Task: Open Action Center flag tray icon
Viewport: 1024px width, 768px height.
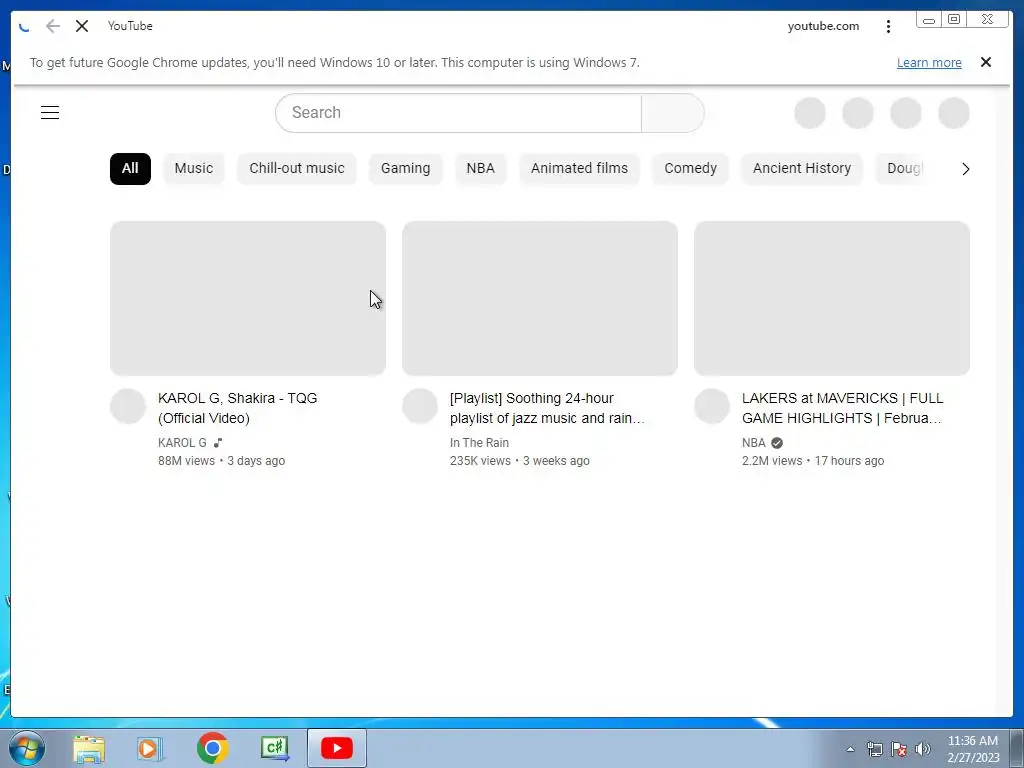Action: [899, 749]
